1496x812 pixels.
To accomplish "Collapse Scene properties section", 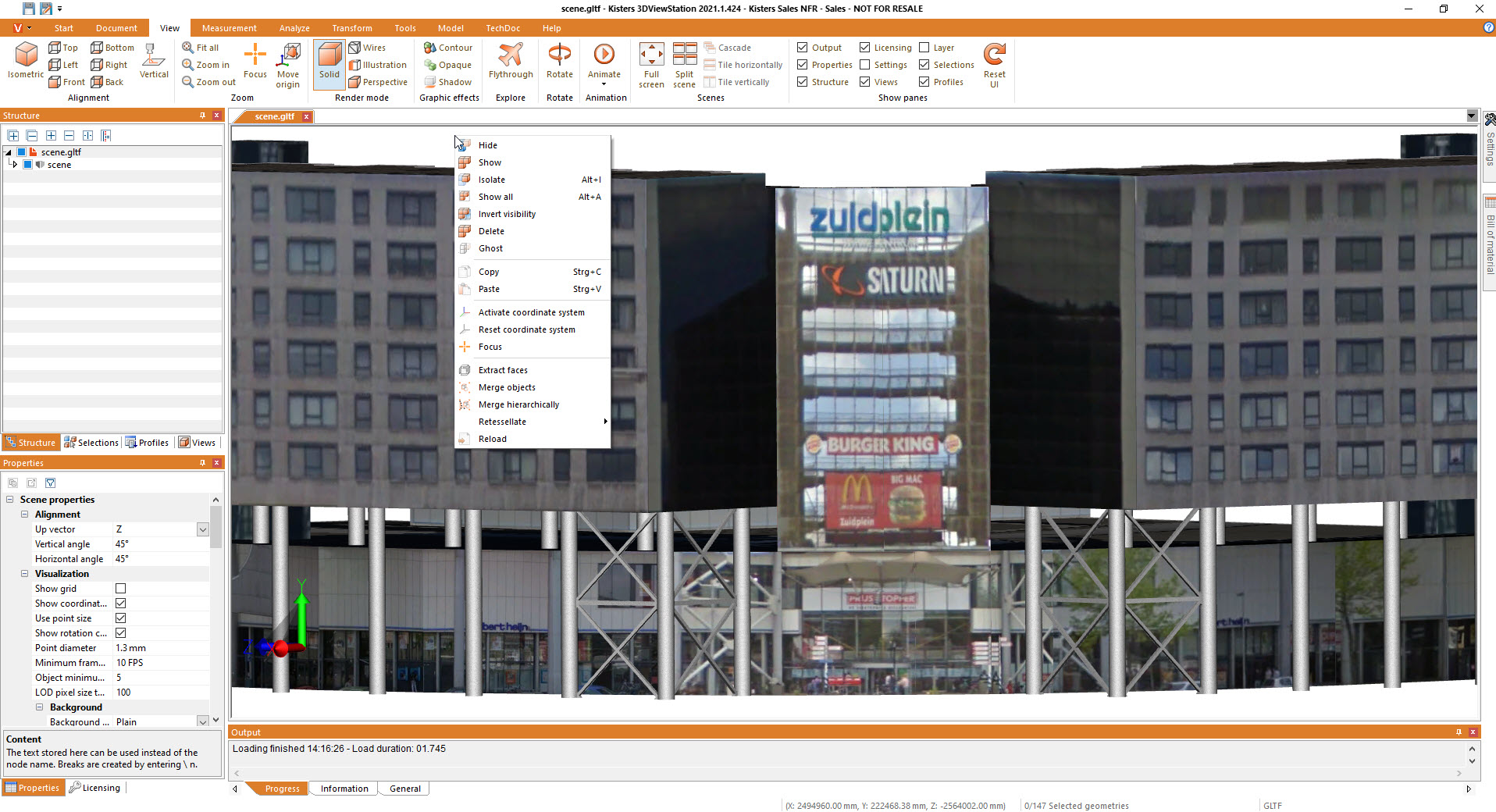I will 10,500.
